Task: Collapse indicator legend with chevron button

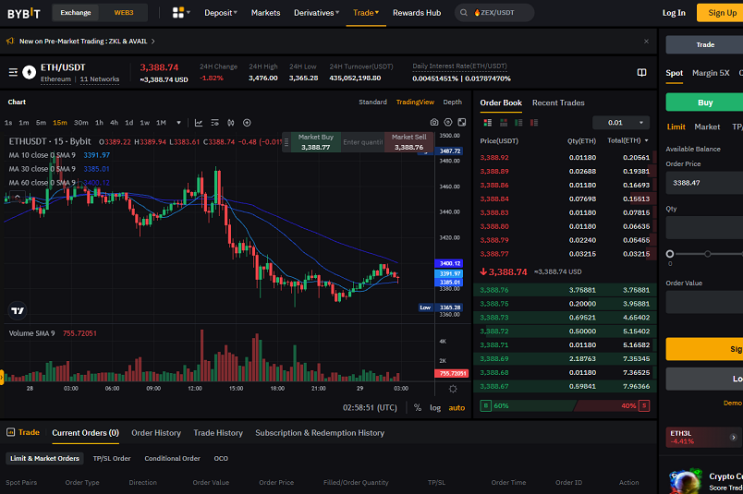Action: click(x=18, y=197)
